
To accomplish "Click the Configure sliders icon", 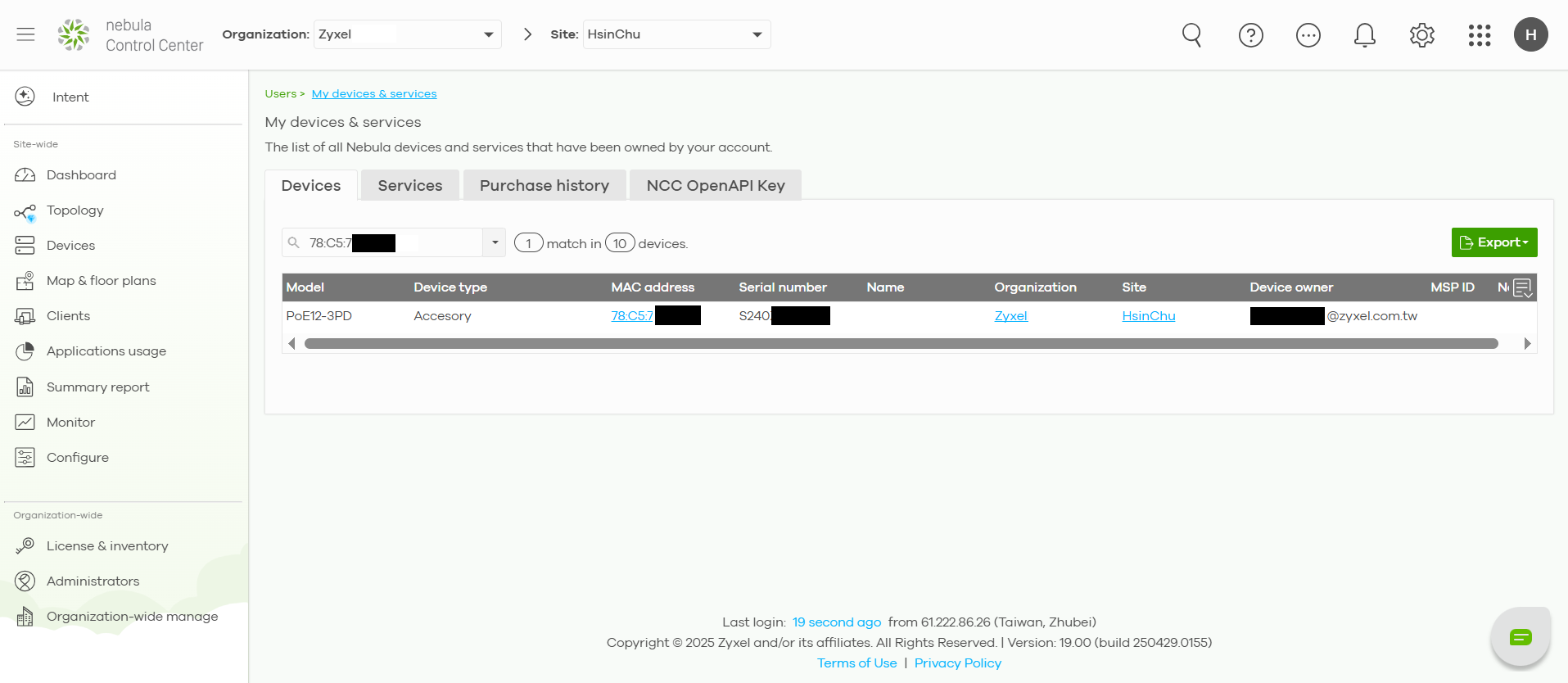I will 25,457.
